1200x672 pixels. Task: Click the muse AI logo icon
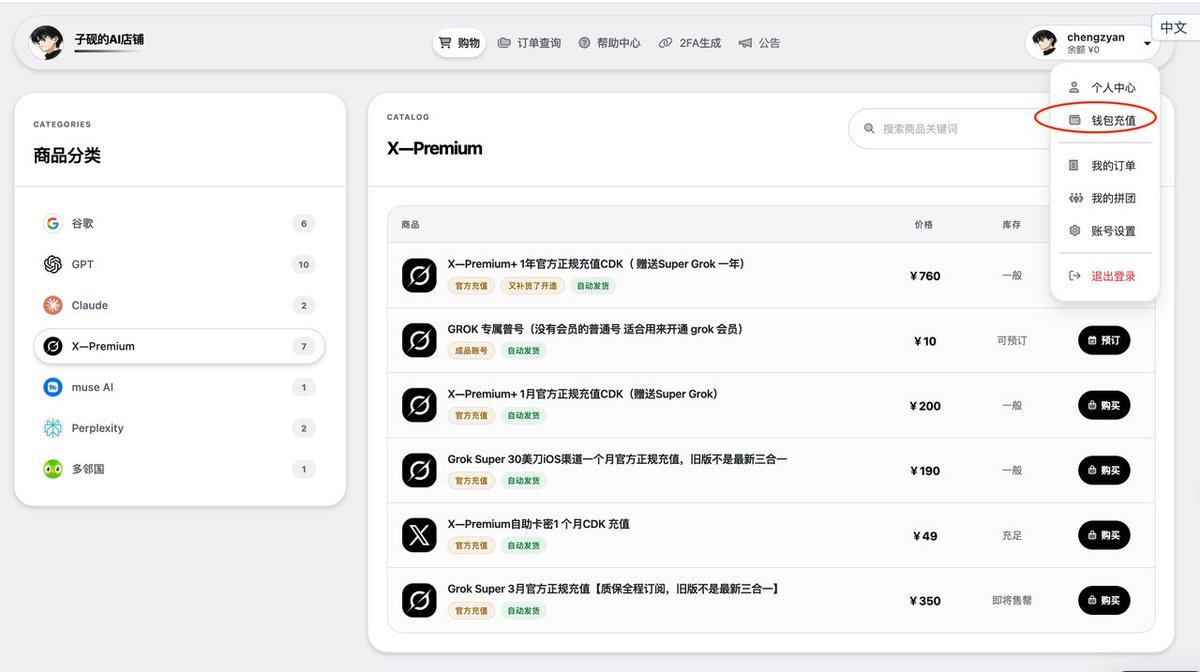tap(53, 388)
